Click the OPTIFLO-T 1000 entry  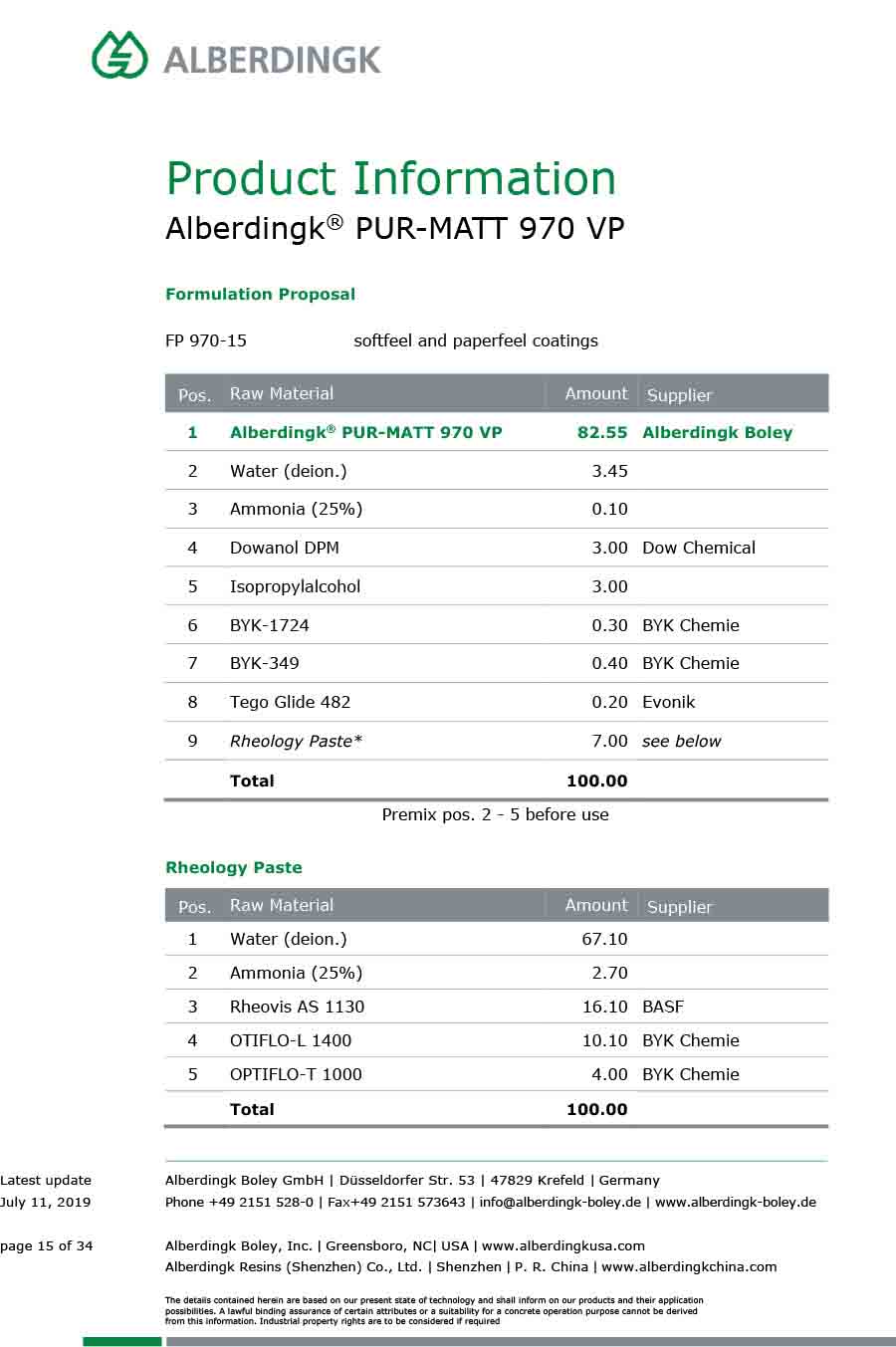coord(296,1074)
